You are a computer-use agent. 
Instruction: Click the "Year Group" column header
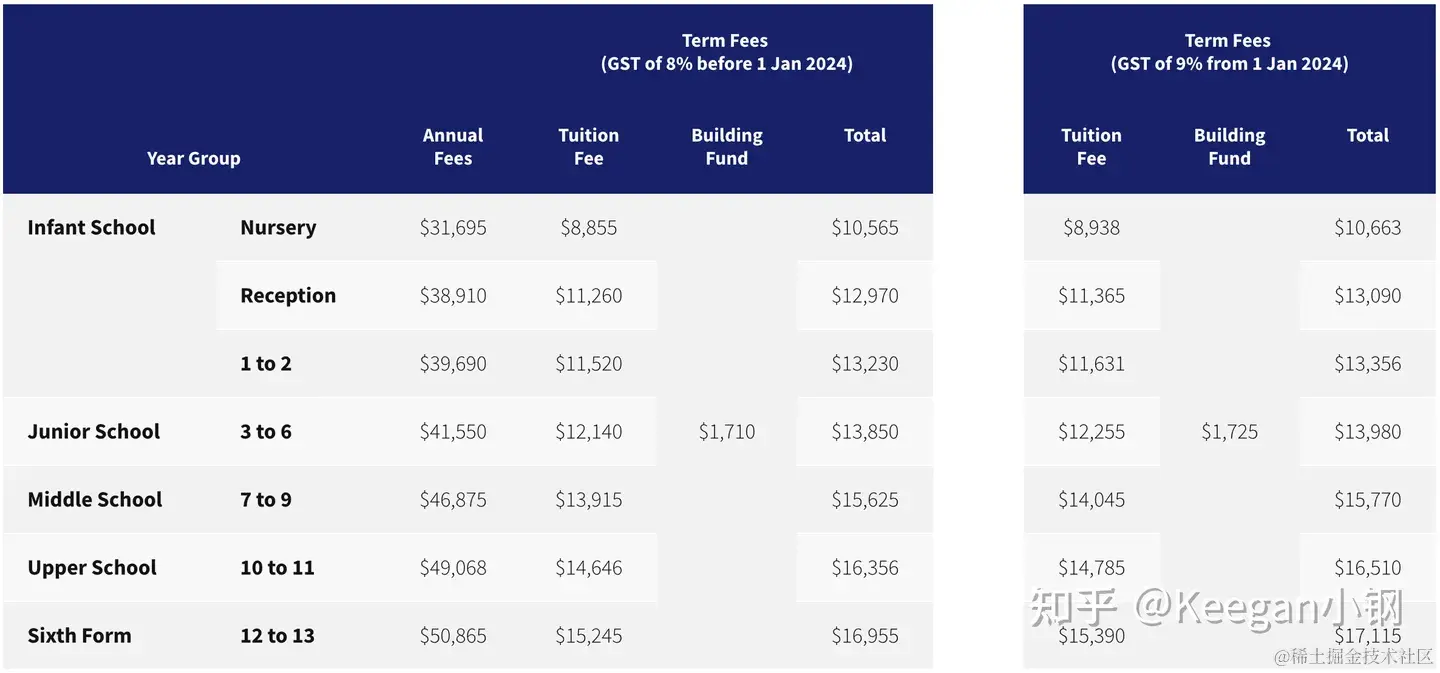193,158
